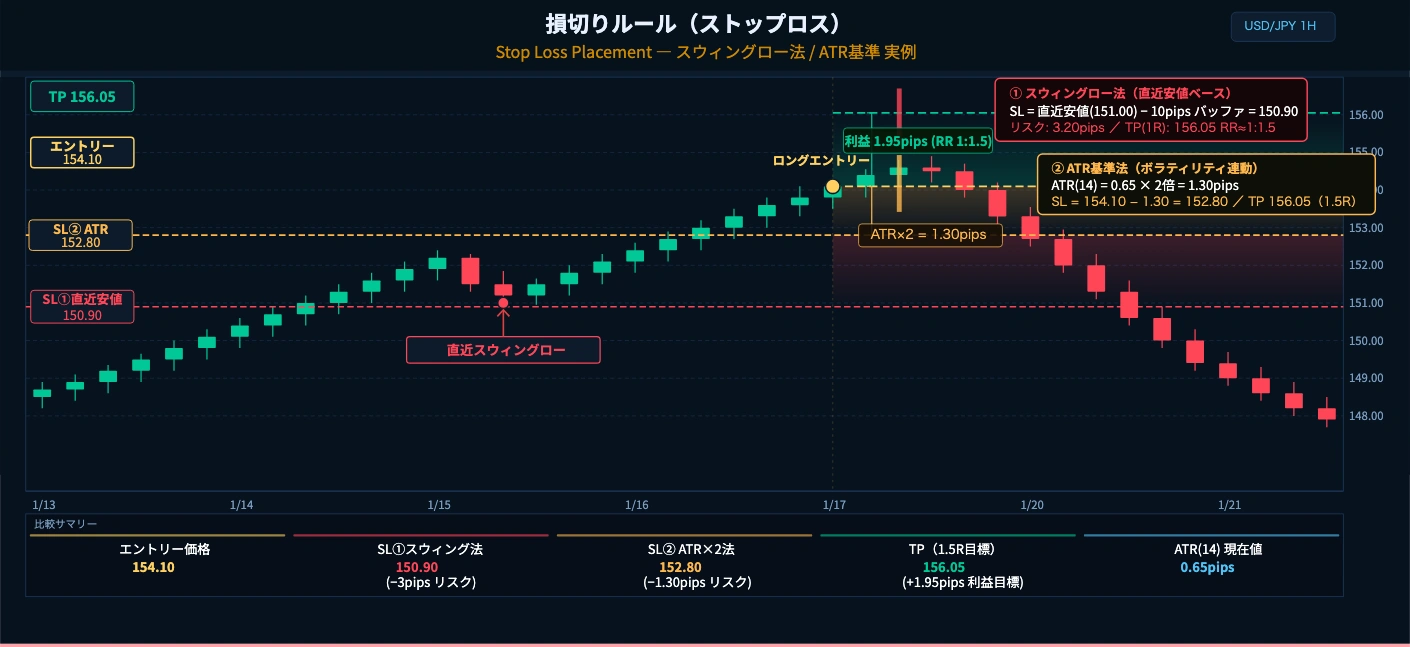Click the red swing low dot marker

pyautogui.click(x=503, y=302)
